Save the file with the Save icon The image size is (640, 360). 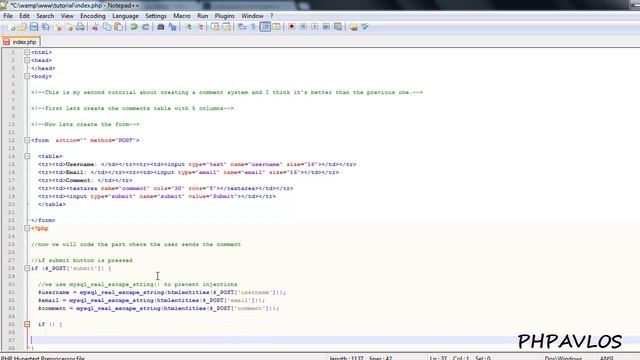coord(34,27)
